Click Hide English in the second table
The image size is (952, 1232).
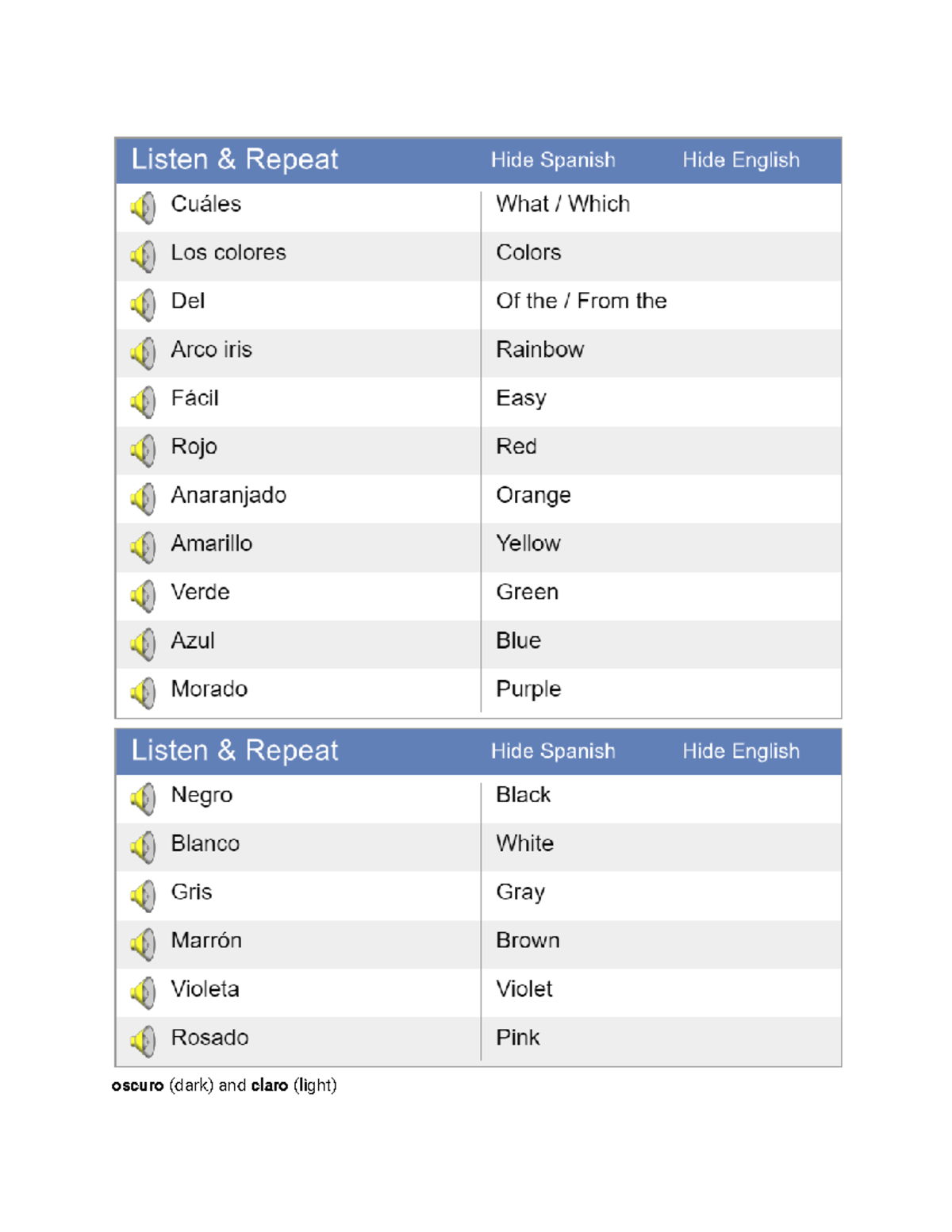pos(742,750)
